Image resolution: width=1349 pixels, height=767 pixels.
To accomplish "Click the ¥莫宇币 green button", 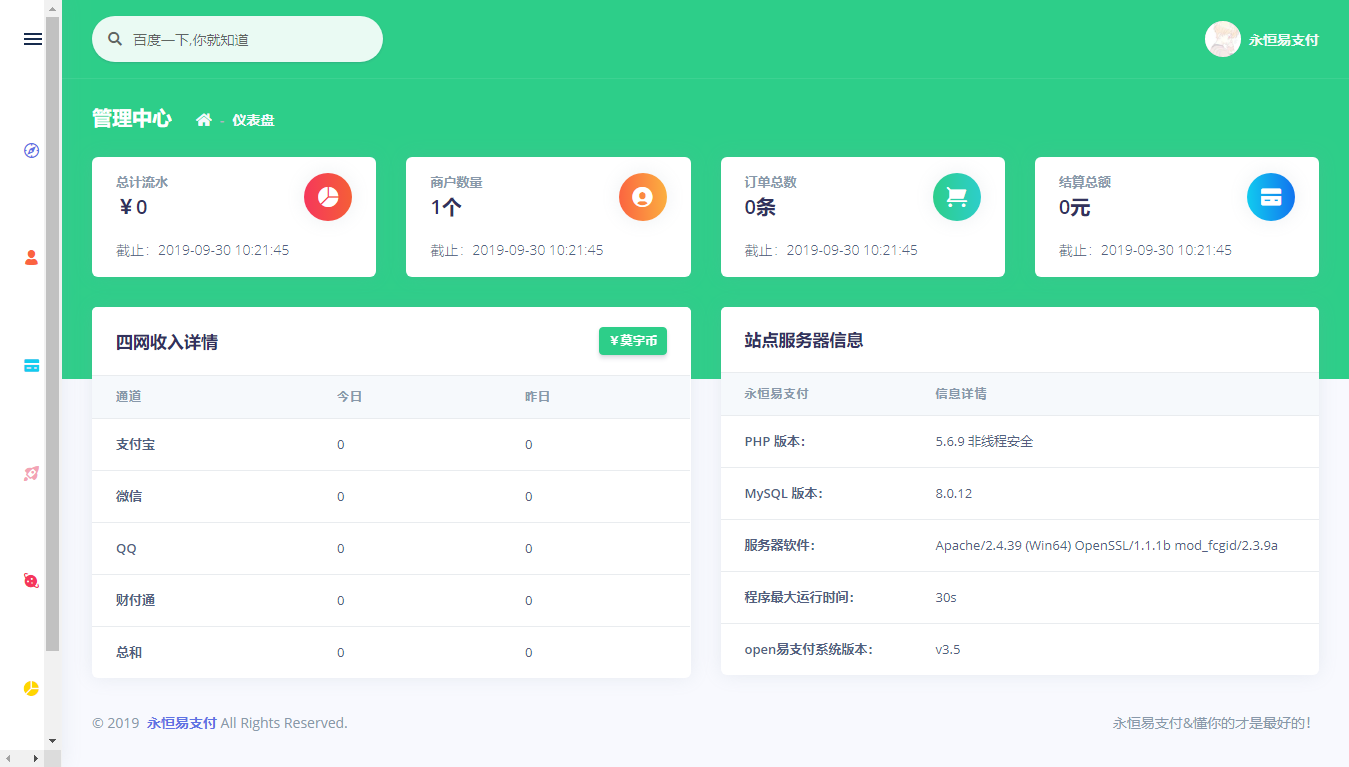I will (632, 341).
